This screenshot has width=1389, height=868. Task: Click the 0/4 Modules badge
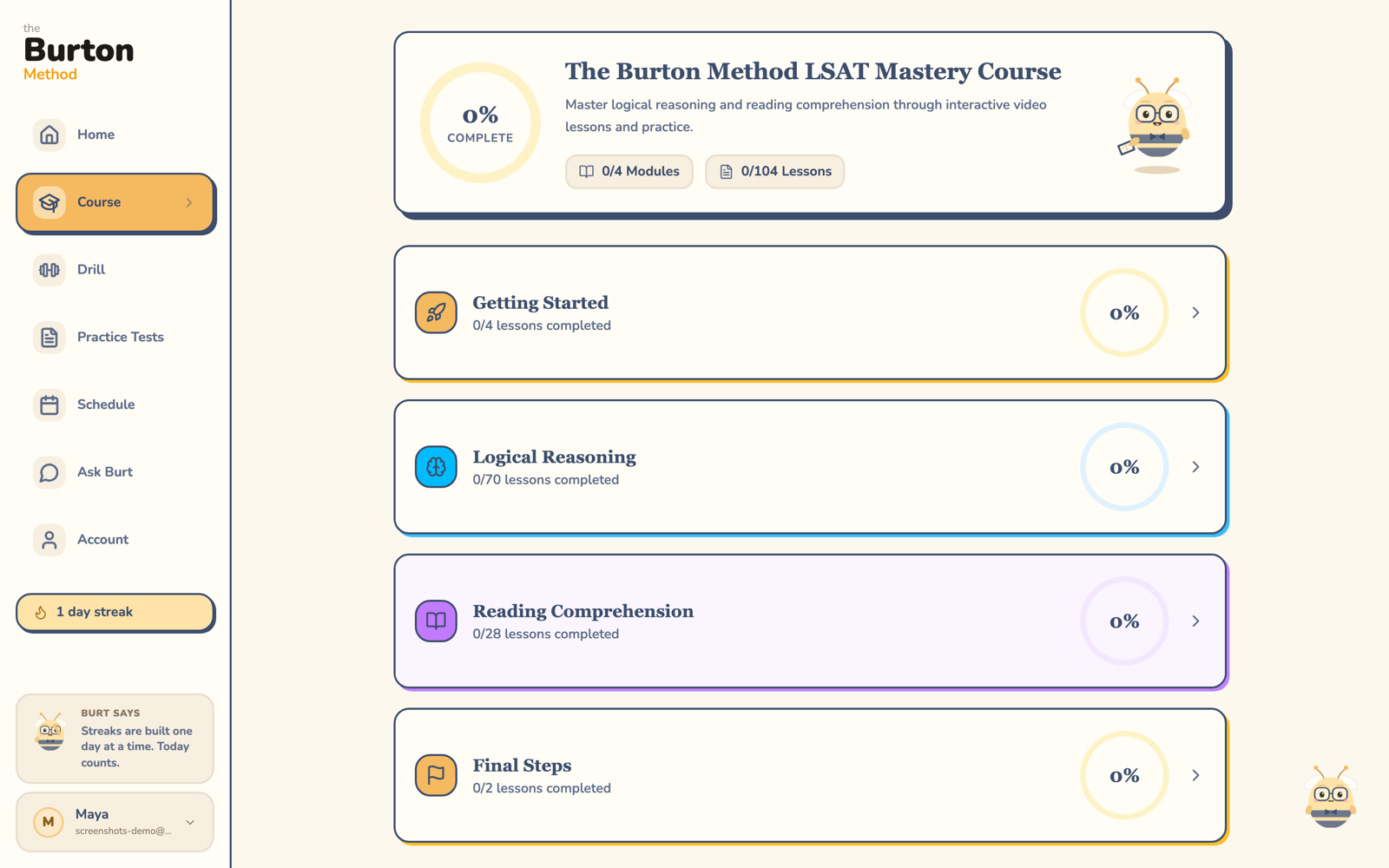coord(629,172)
